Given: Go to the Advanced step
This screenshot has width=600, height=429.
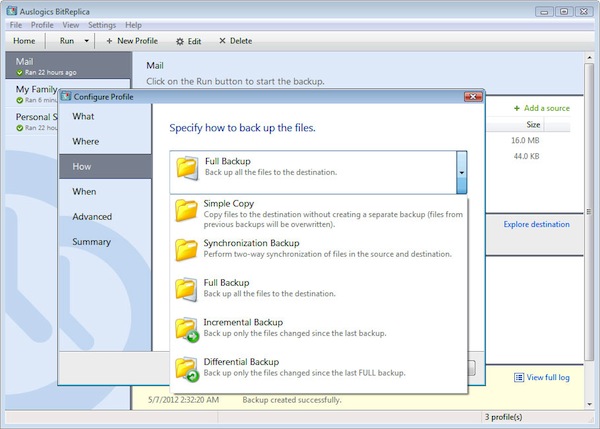Looking at the screenshot, I should 92,216.
